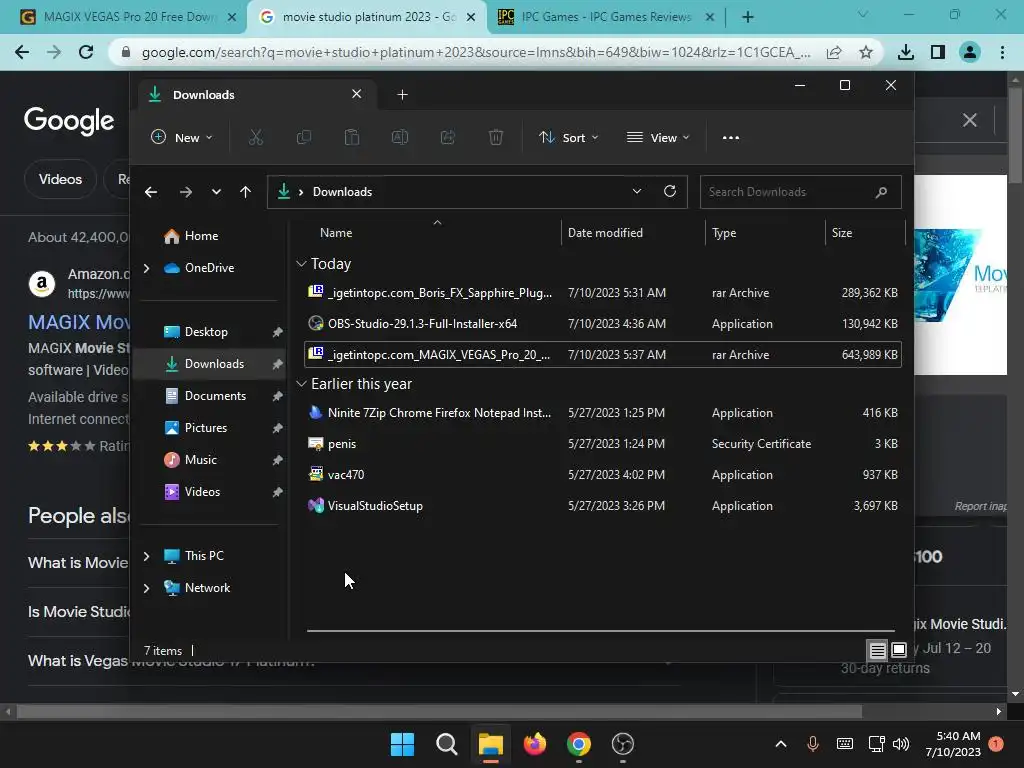Click the Share icon in Explorer toolbar
The width and height of the screenshot is (1024, 768).
447,138
